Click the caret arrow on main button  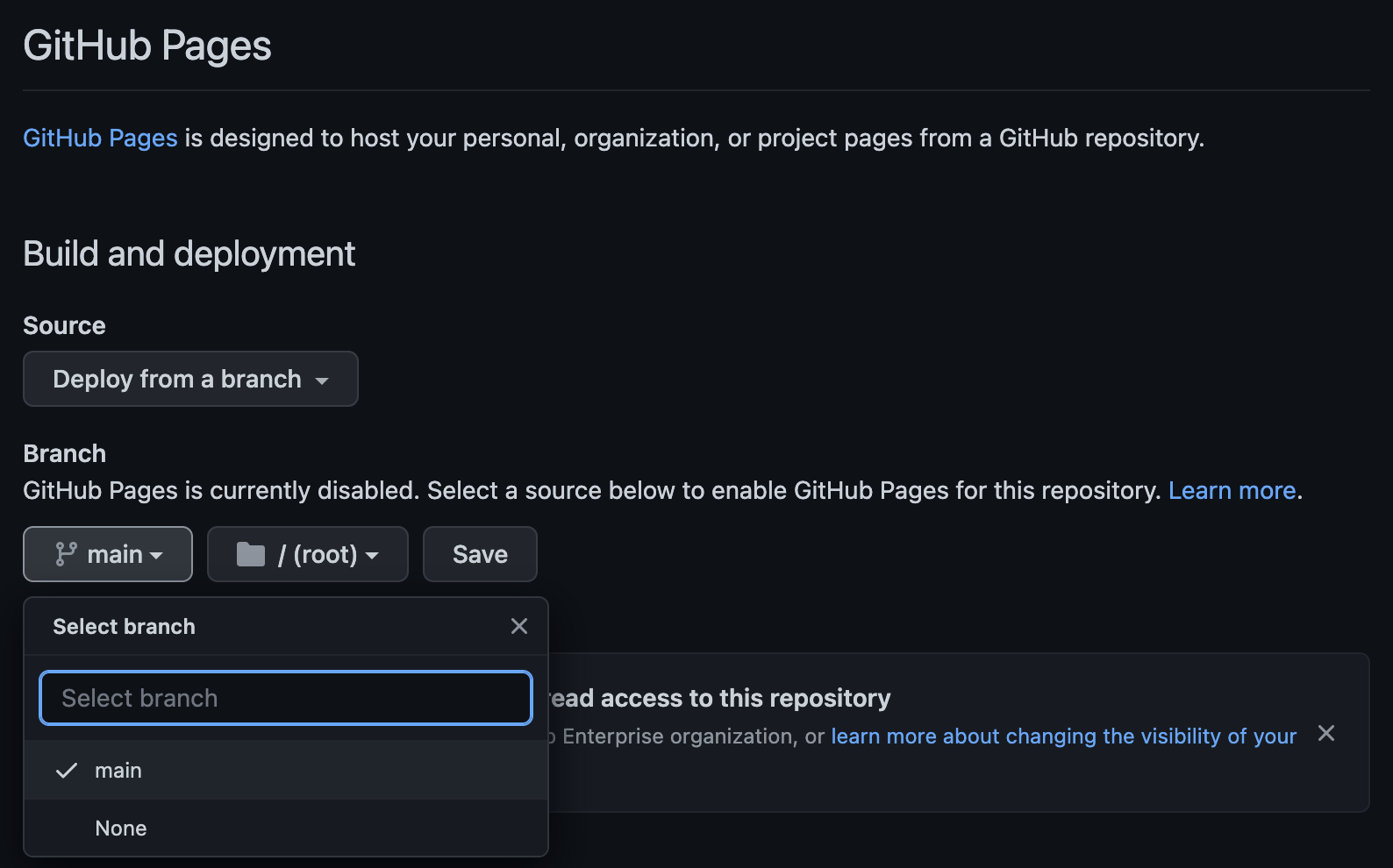(157, 556)
